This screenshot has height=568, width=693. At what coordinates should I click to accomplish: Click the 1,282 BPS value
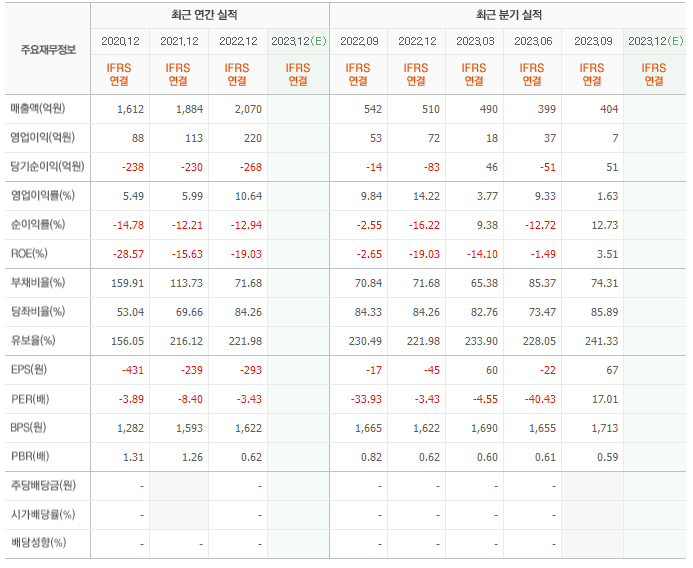click(x=130, y=428)
